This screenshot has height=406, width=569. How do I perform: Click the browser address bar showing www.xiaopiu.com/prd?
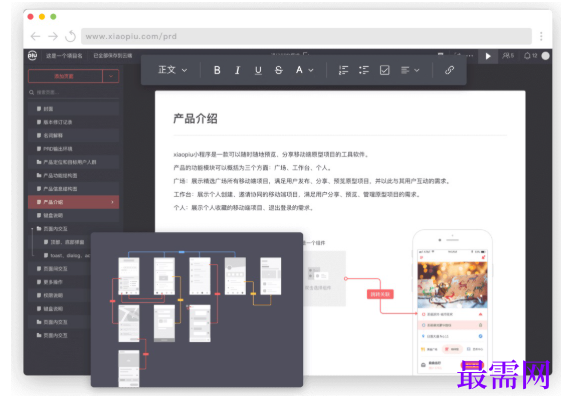tap(306, 36)
